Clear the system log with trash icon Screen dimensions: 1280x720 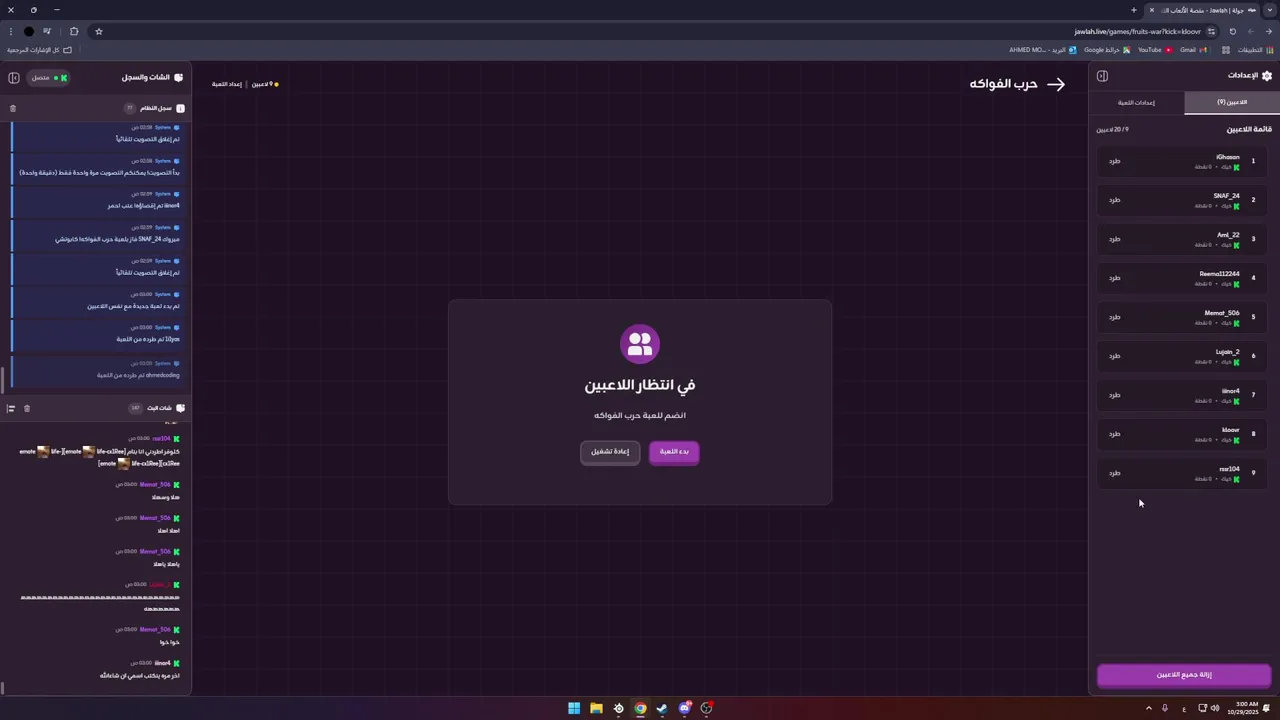click(13, 108)
